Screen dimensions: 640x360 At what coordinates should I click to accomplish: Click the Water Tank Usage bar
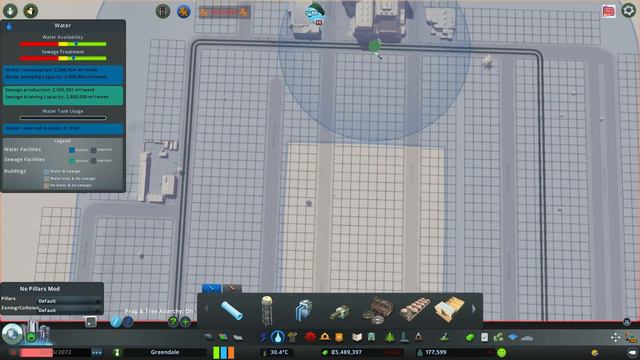[x=63, y=118]
